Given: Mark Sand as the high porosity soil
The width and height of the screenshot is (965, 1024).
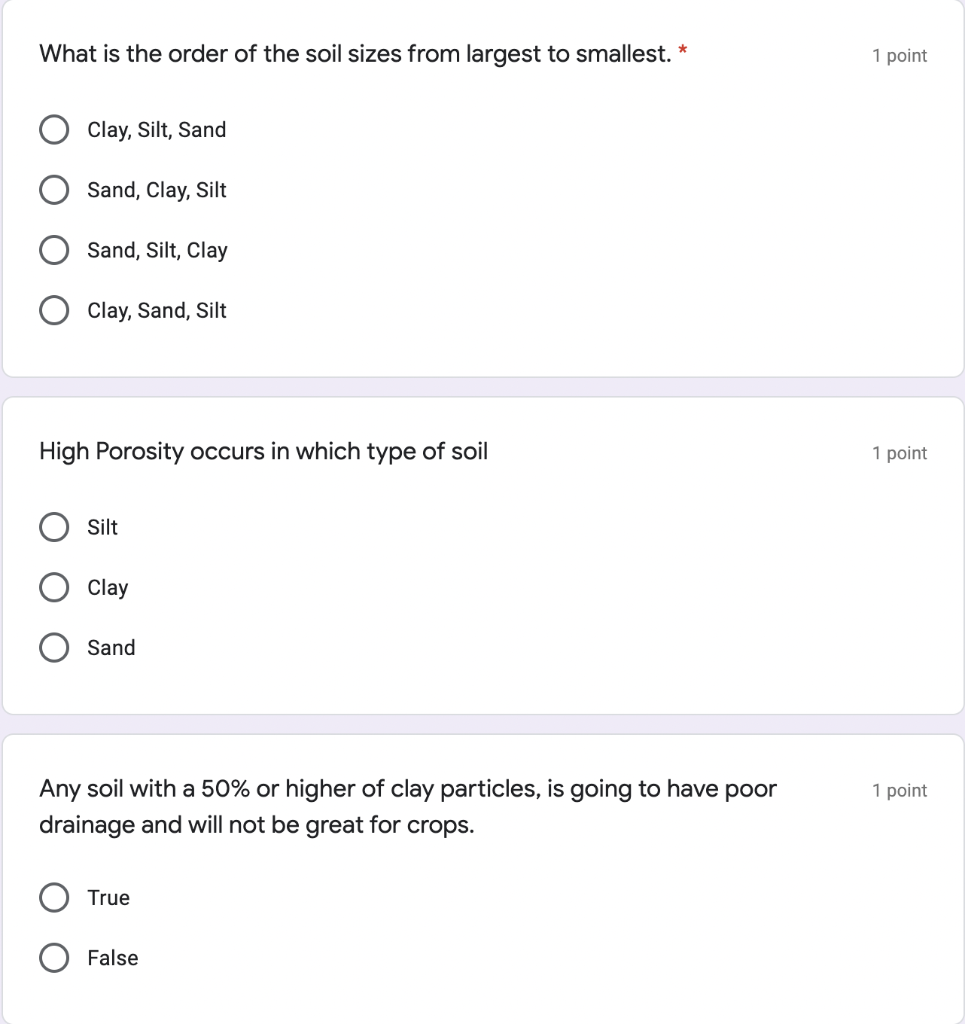Looking at the screenshot, I should (x=54, y=648).
